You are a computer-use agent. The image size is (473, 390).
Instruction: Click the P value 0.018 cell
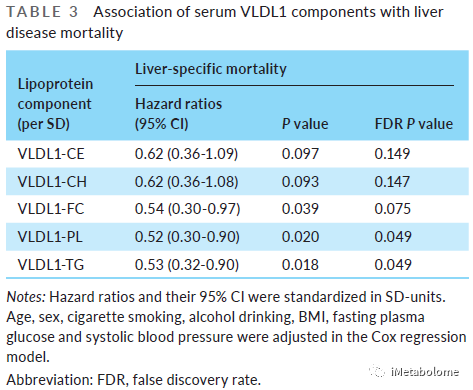tap(300, 265)
